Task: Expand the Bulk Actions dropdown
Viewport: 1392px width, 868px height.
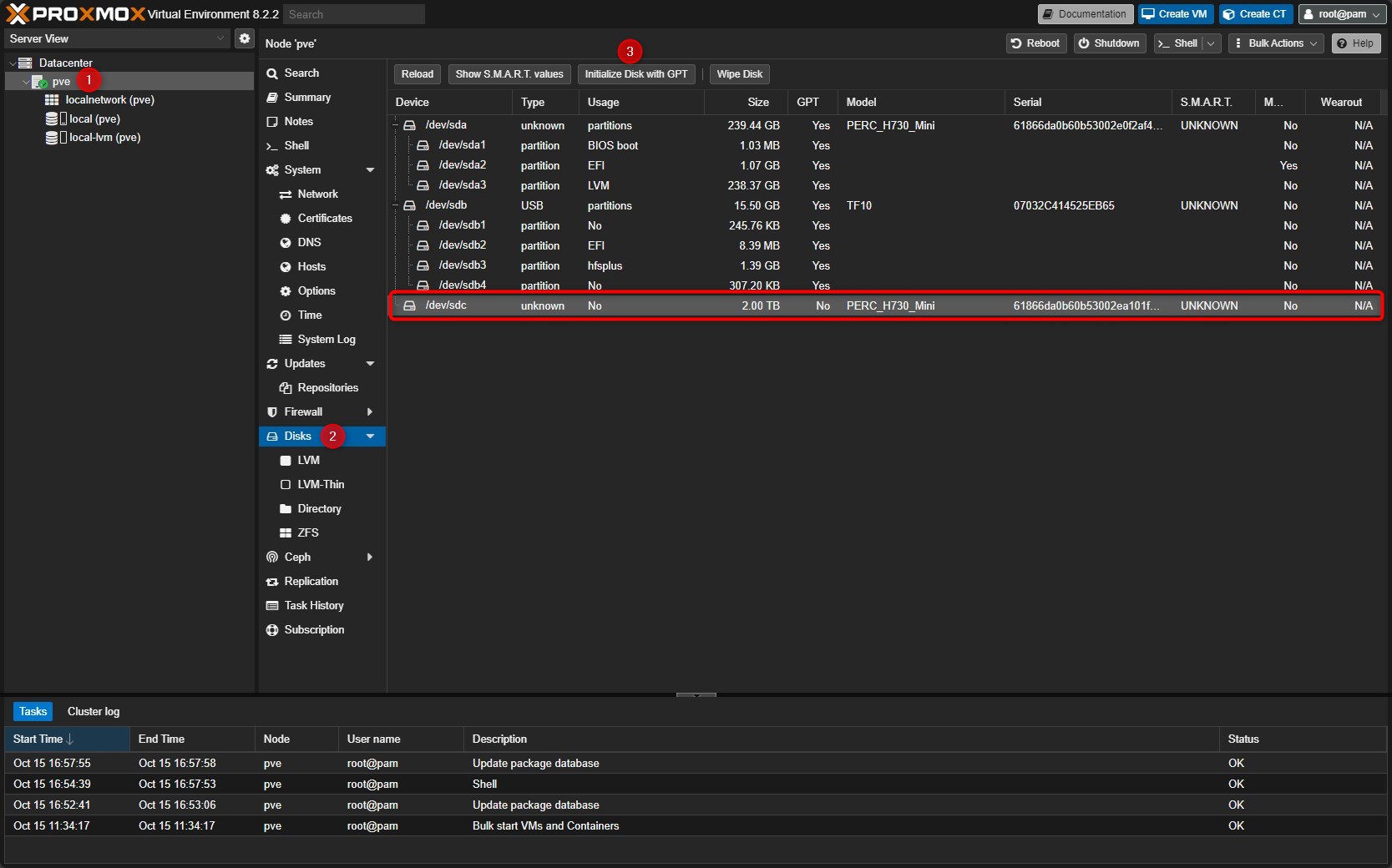Action: 1275,43
